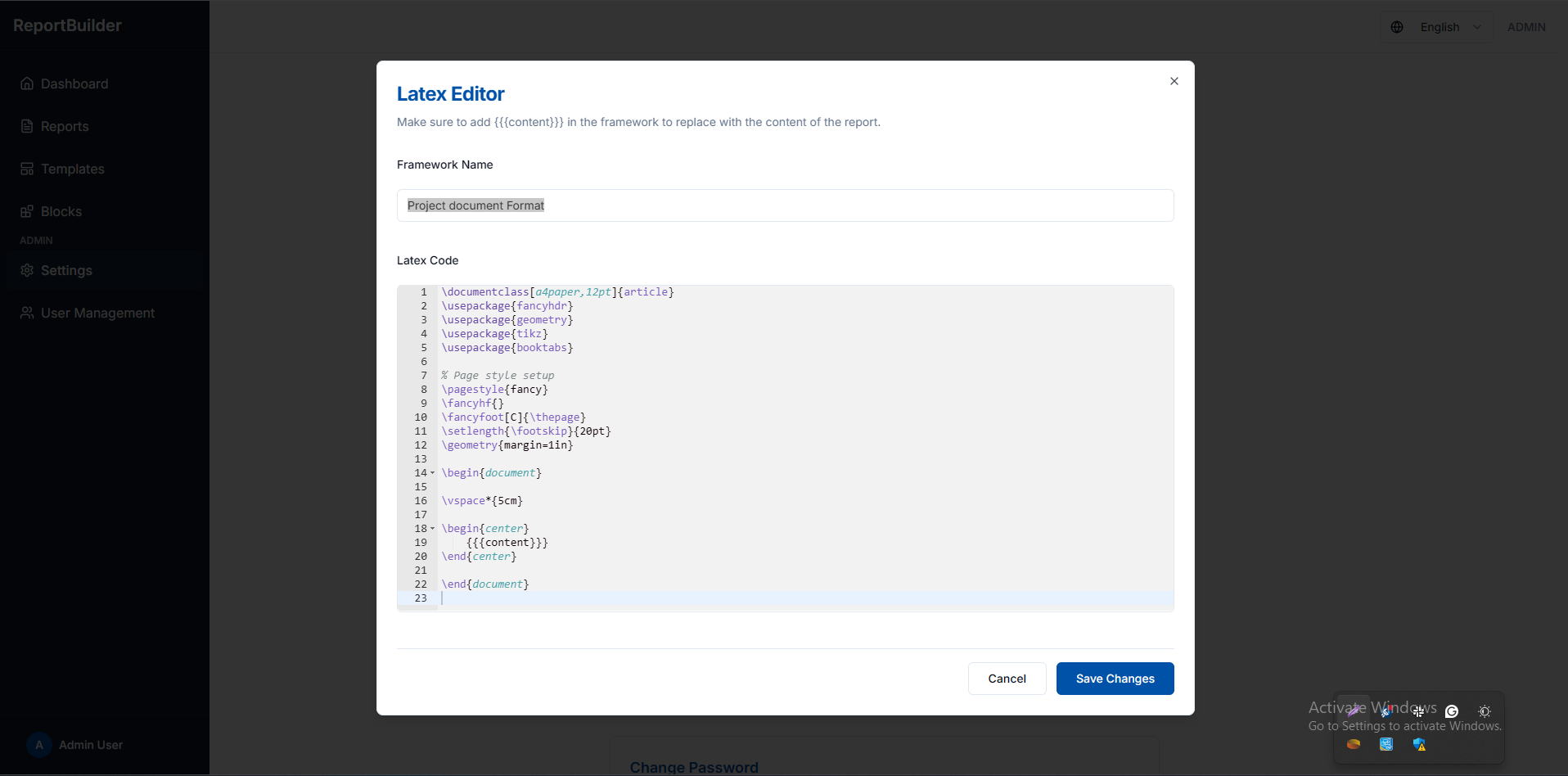This screenshot has height=776, width=1568.
Task: Collapse the begin document fold arrow on line 14
Action: [433, 473]
